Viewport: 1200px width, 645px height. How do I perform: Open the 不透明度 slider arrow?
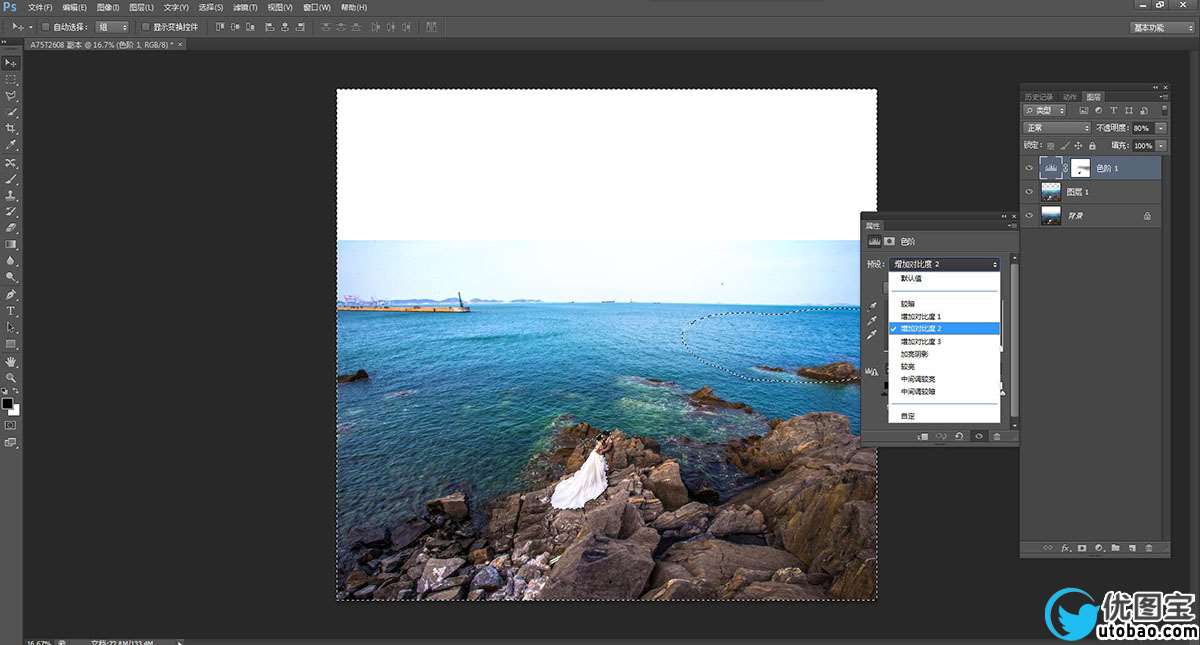coord(1161,128)
